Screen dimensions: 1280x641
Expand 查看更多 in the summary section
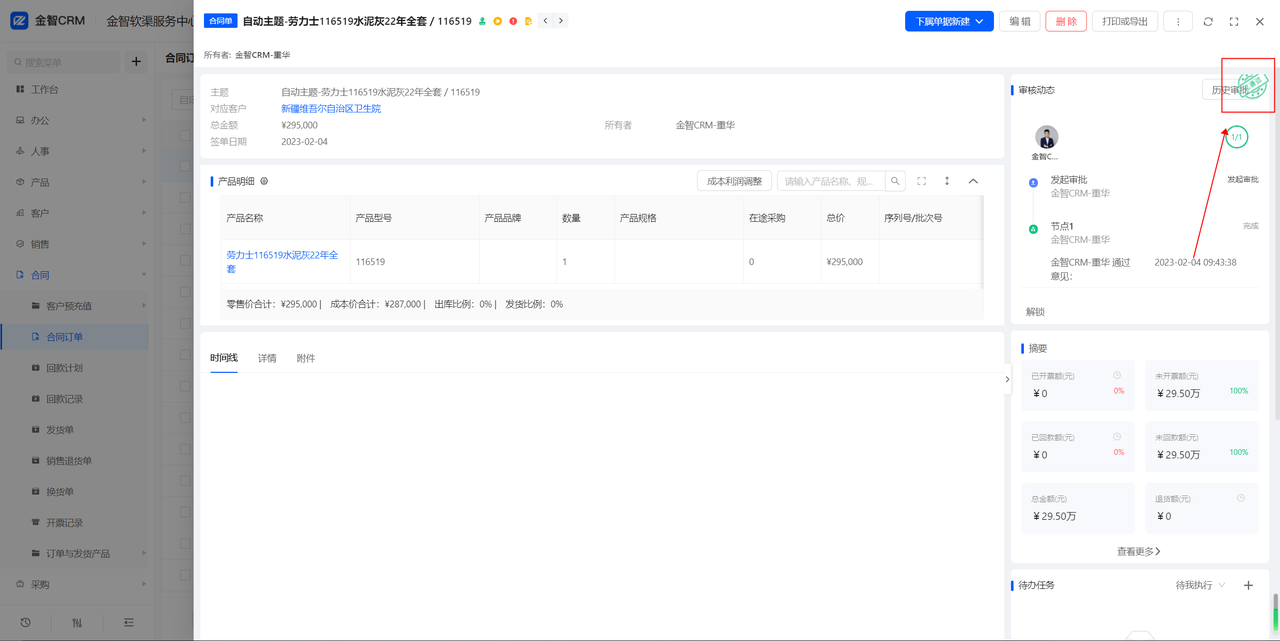[1138, 551]
